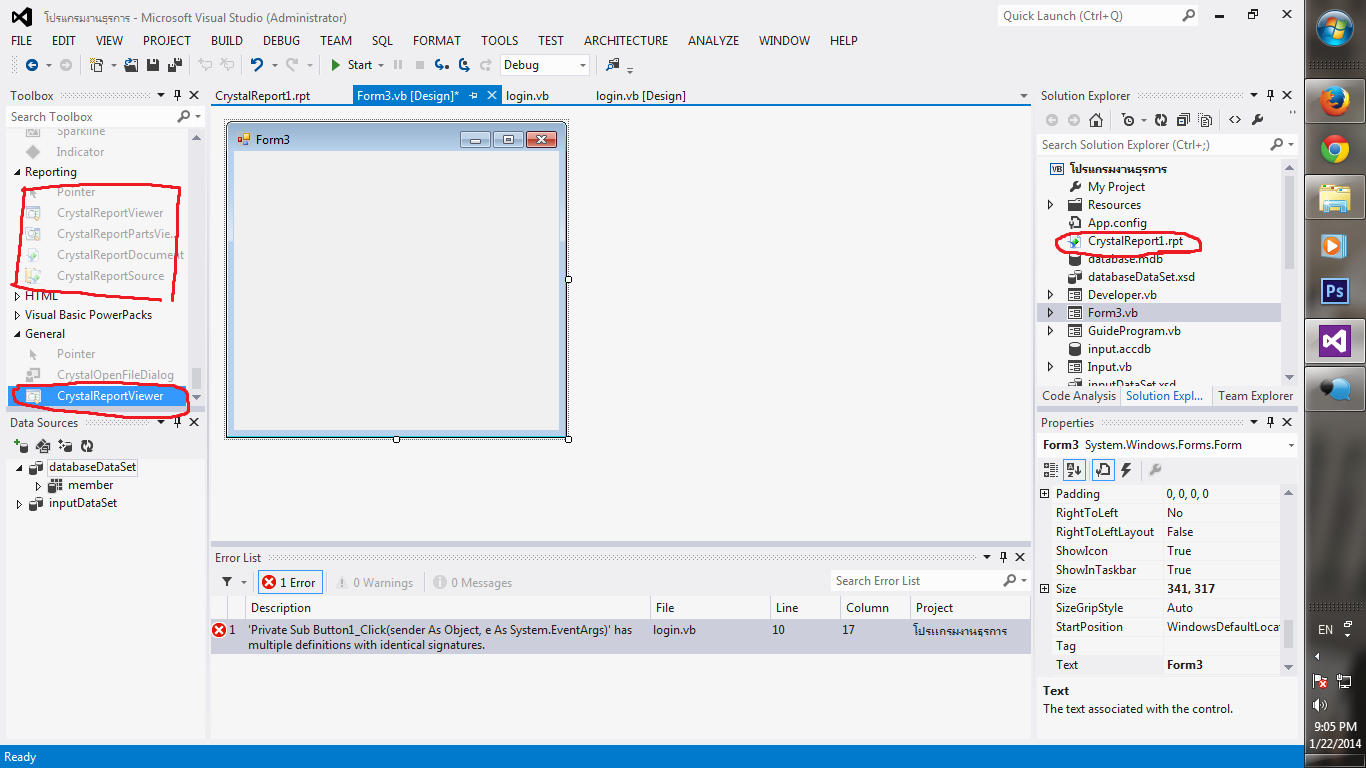Viewport: 1366px width, 768px height.
Task: Select Form3.vb in Solution Explorer
Action: point(1112,313)
